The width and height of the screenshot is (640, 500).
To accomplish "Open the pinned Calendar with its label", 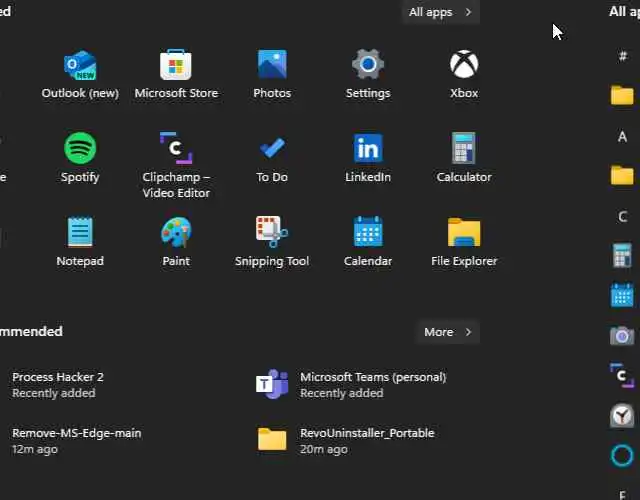I will coord(368,242).
